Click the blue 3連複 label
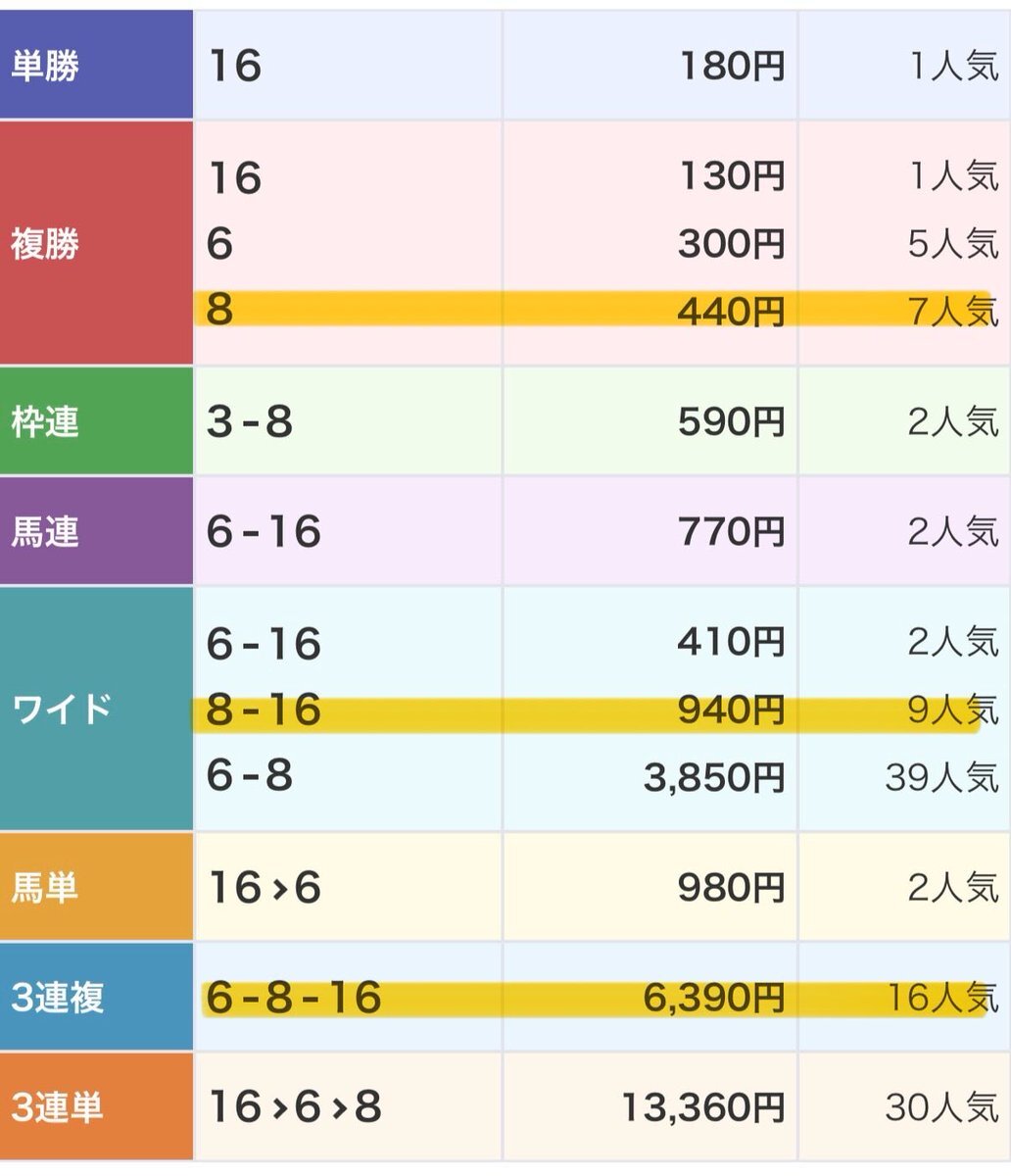The height and width of the screenshot is (1176, 1011). click(57, 998)
